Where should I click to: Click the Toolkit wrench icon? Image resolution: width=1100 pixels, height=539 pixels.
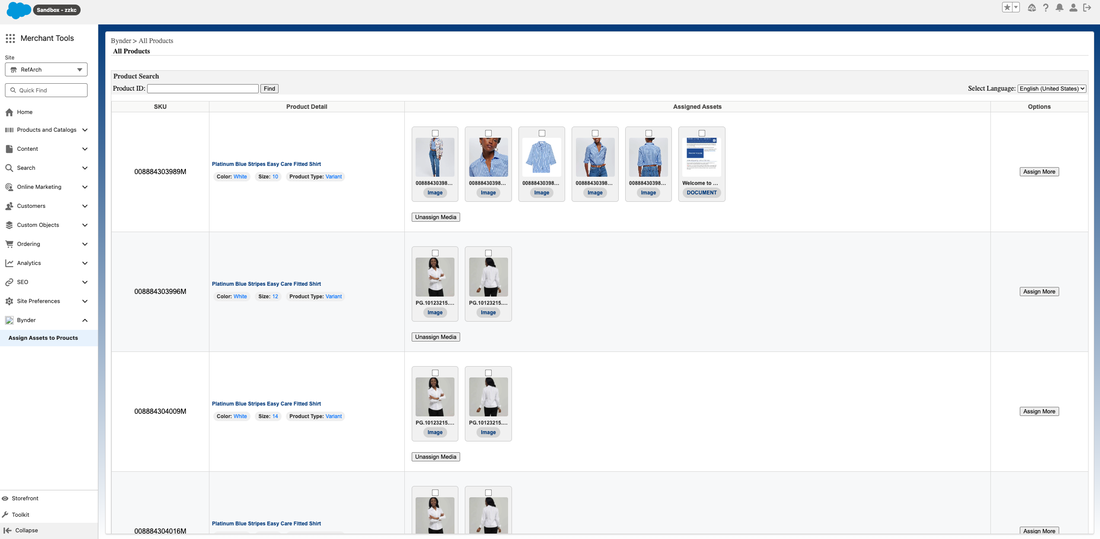(x=6, y=514)
